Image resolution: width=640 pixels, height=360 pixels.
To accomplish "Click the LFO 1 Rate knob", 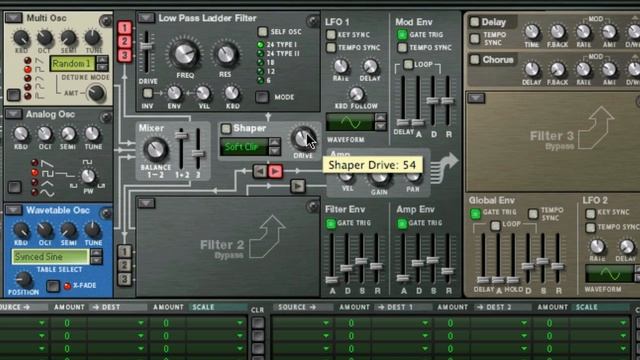I will tap(340, 66).
